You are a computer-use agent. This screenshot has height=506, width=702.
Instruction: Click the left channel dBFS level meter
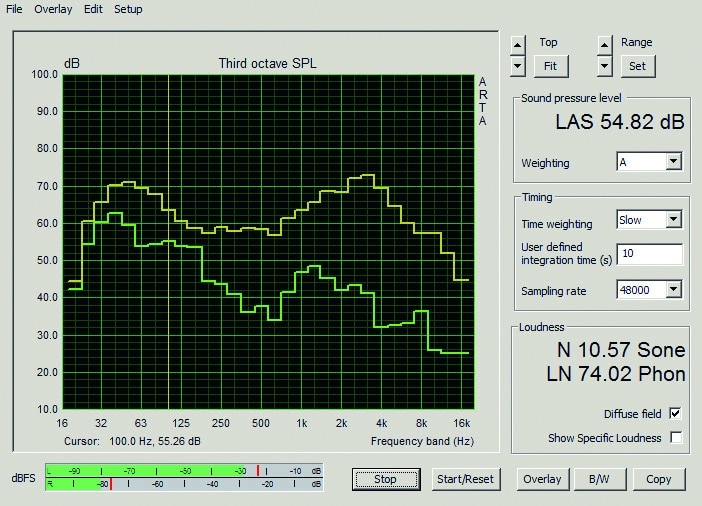[x=185, y=471]
